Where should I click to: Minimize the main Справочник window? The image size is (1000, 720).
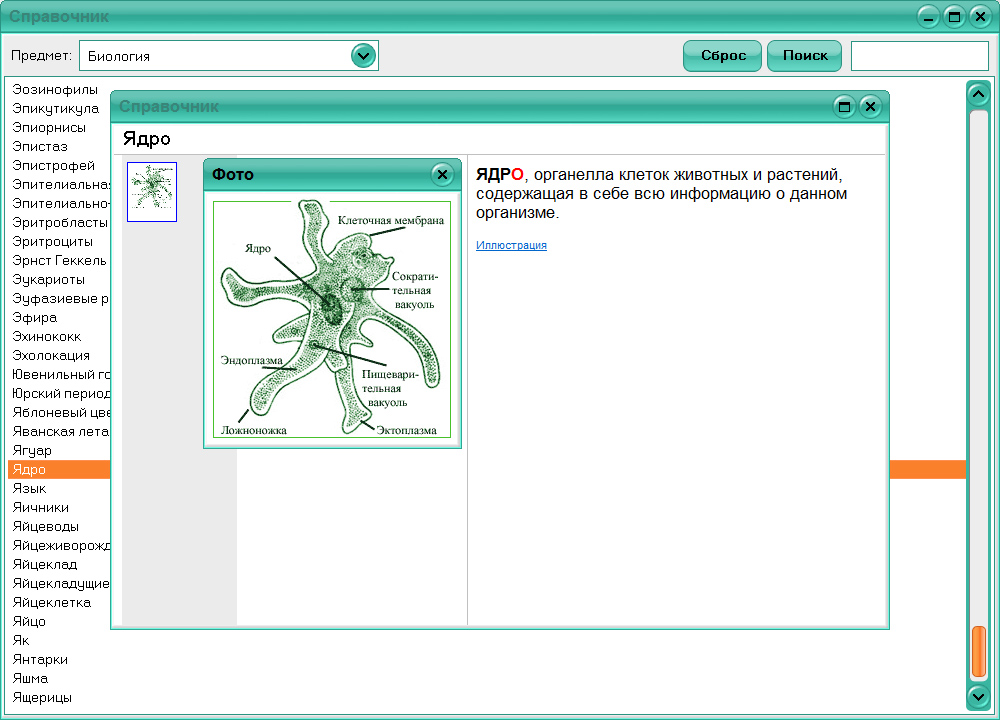click(x=929, y=17)
